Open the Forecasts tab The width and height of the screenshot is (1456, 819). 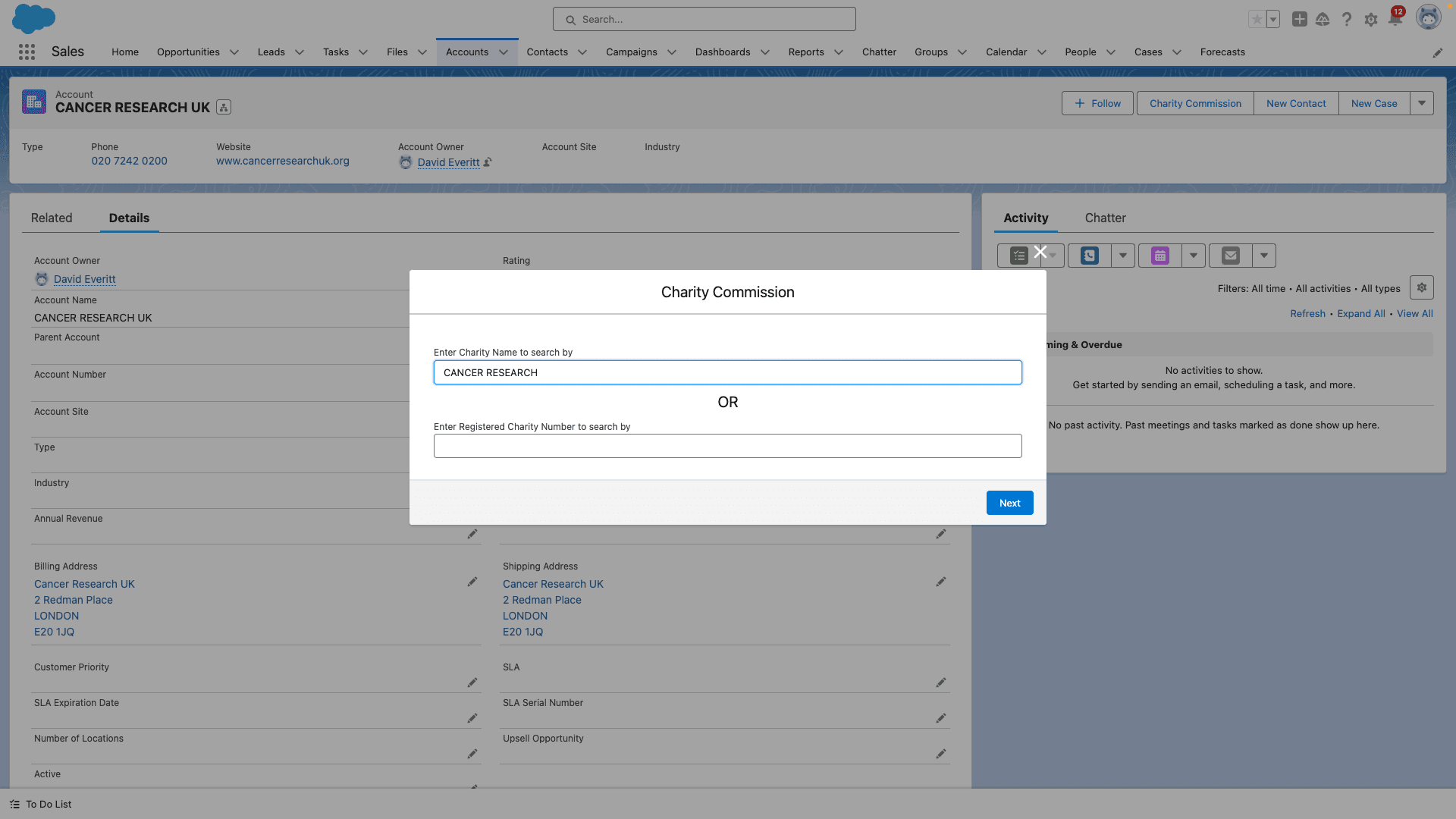coord(1222,52)
